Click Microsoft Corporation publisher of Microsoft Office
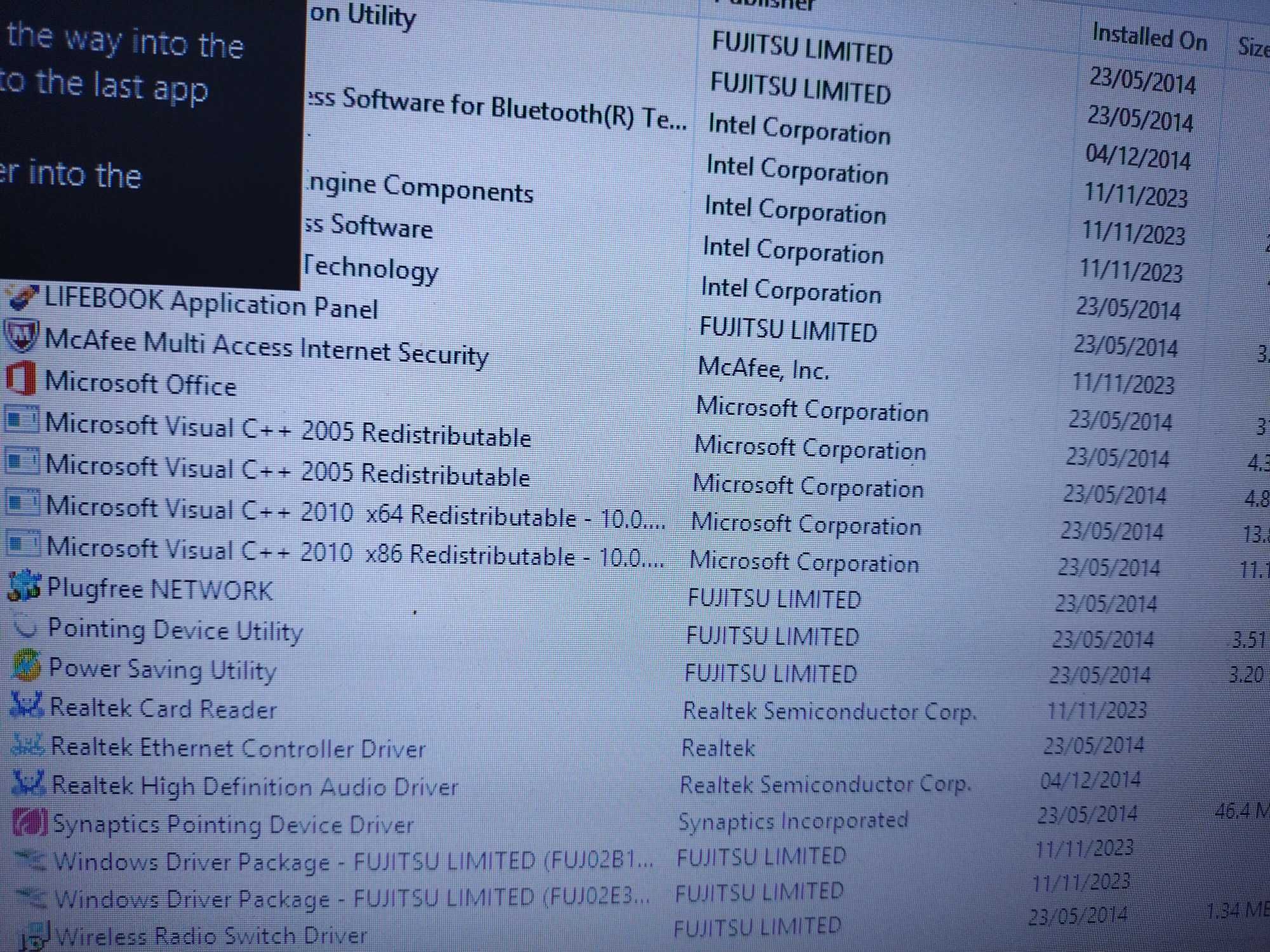The height and width of the screenshot is (952, 1270). 812,409
